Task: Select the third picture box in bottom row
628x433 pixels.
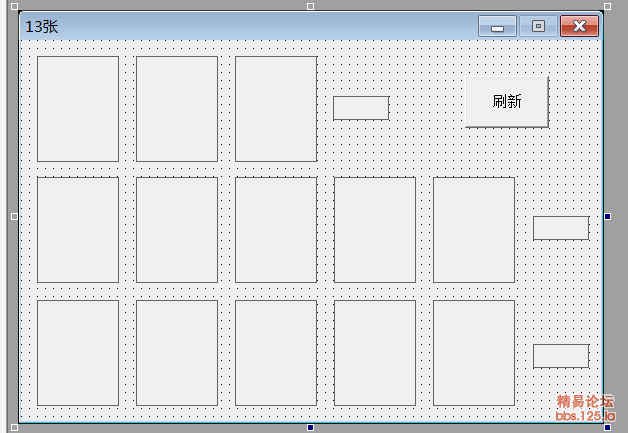Action: [276, 353]
